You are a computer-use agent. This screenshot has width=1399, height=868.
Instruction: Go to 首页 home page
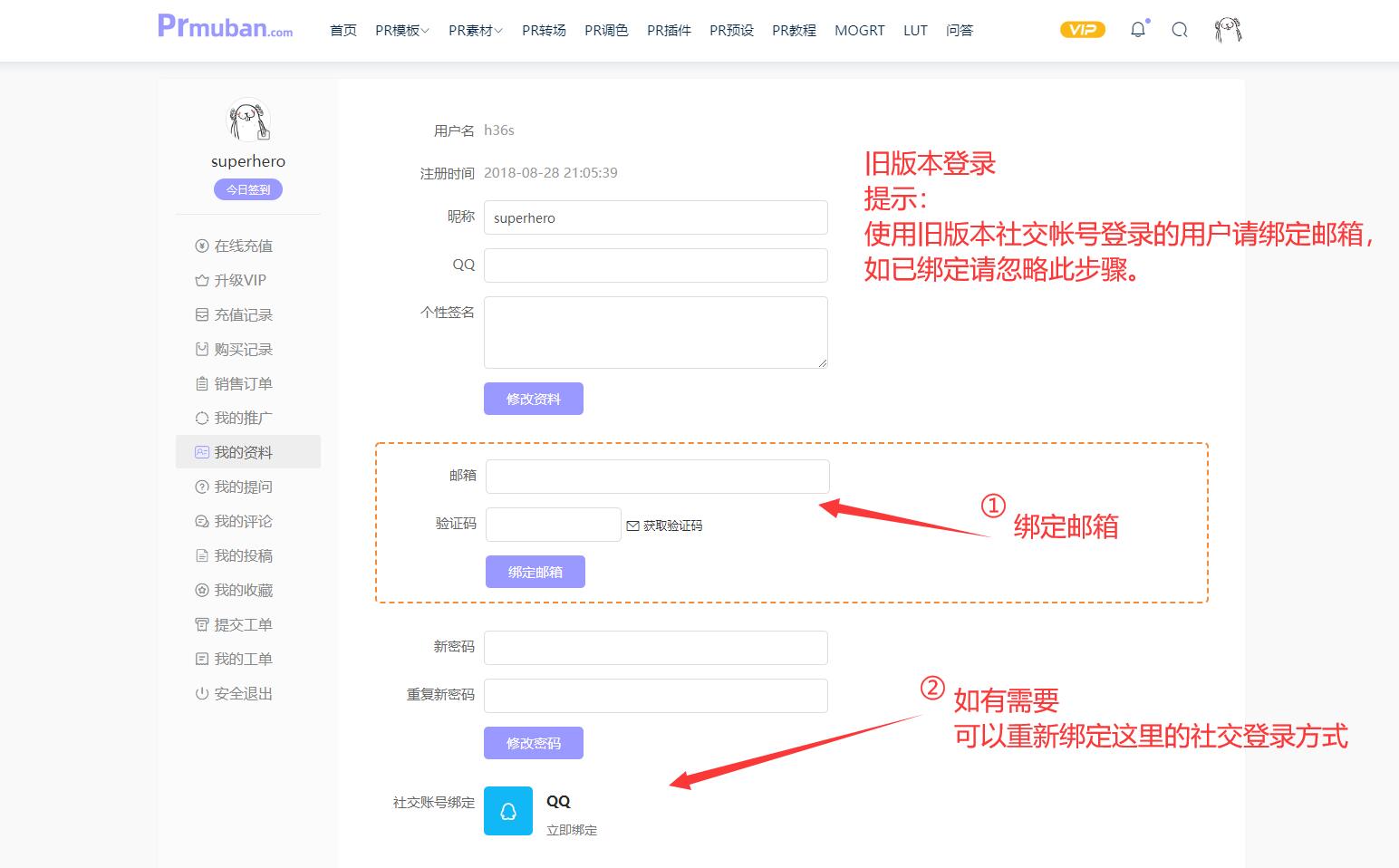click(343, 31)
